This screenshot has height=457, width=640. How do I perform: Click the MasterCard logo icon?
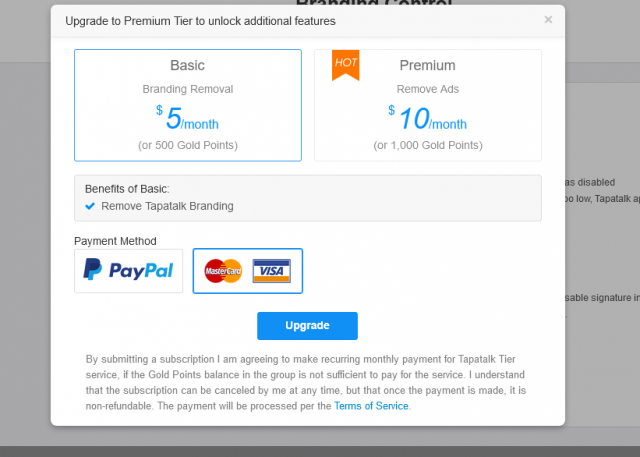pos(223,271)
